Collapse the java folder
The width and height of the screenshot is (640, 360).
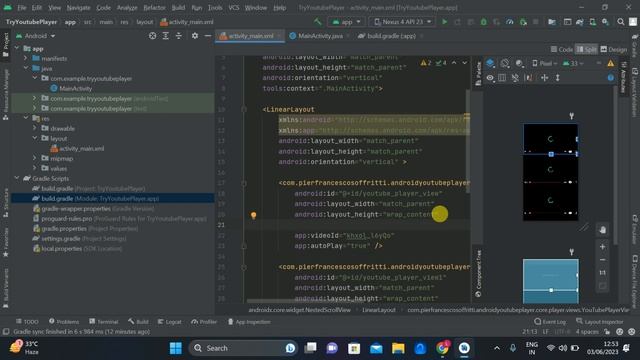(26, 68)
